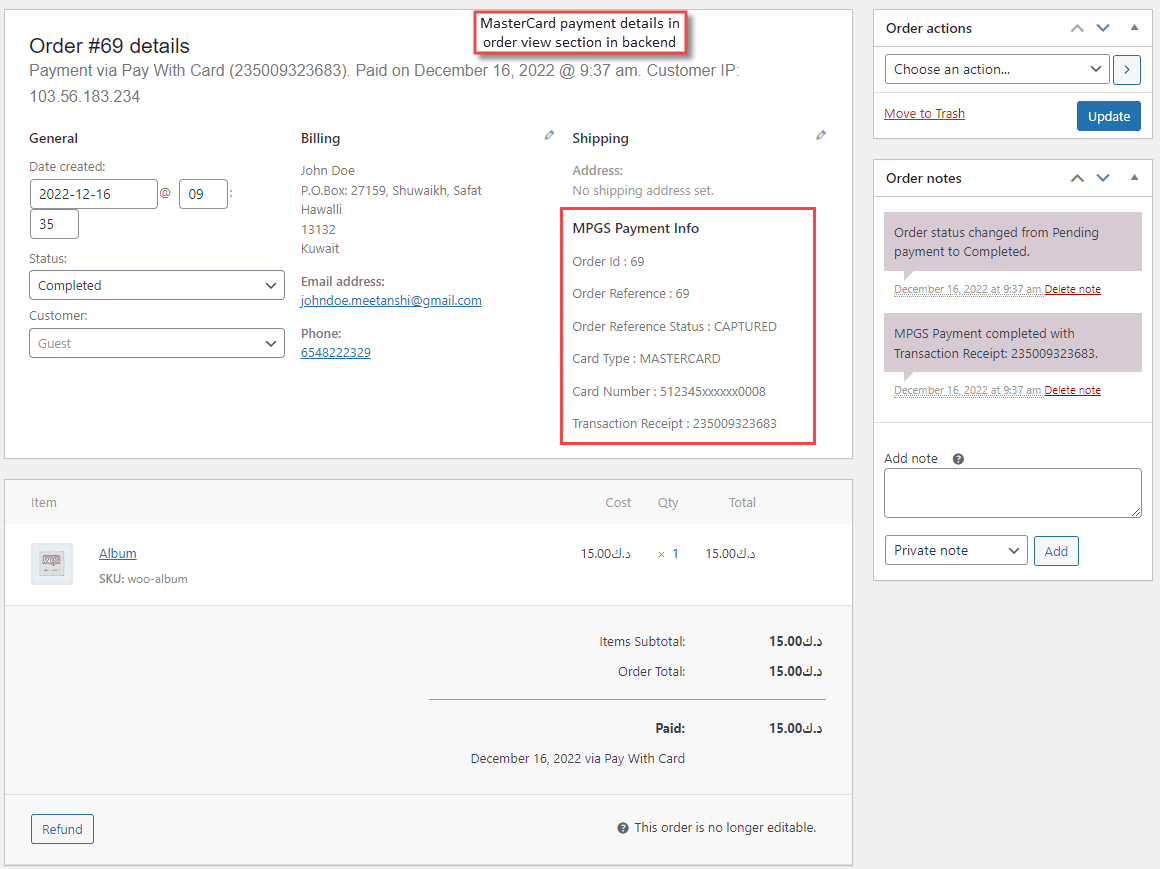Change order Status from Completed dropdown
The height and width of the screenshot is (869, 1160).
pos(156,285)
